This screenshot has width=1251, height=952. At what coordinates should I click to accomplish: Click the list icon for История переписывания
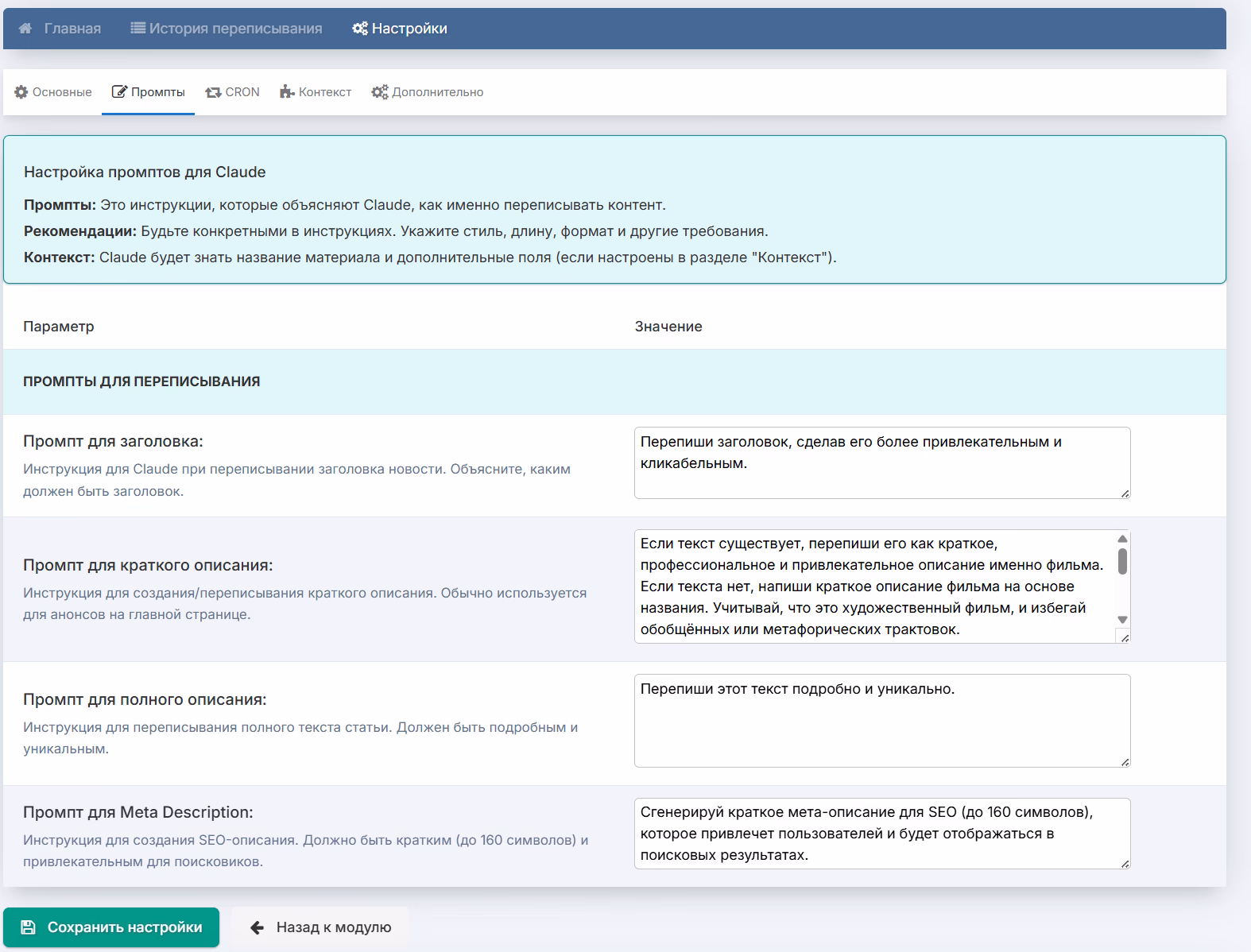click(137, 29)
